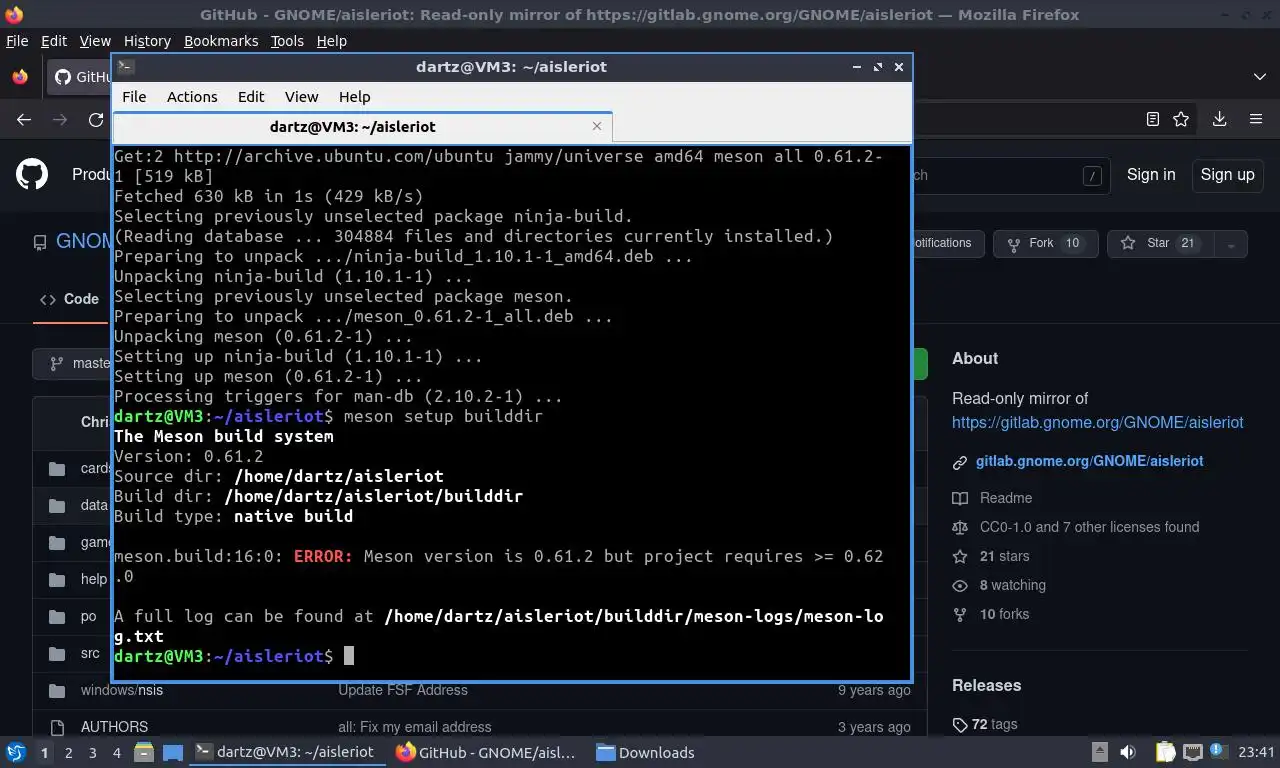
Task: Fork the aisleriot repository
Action: (x=1045, y=243)
